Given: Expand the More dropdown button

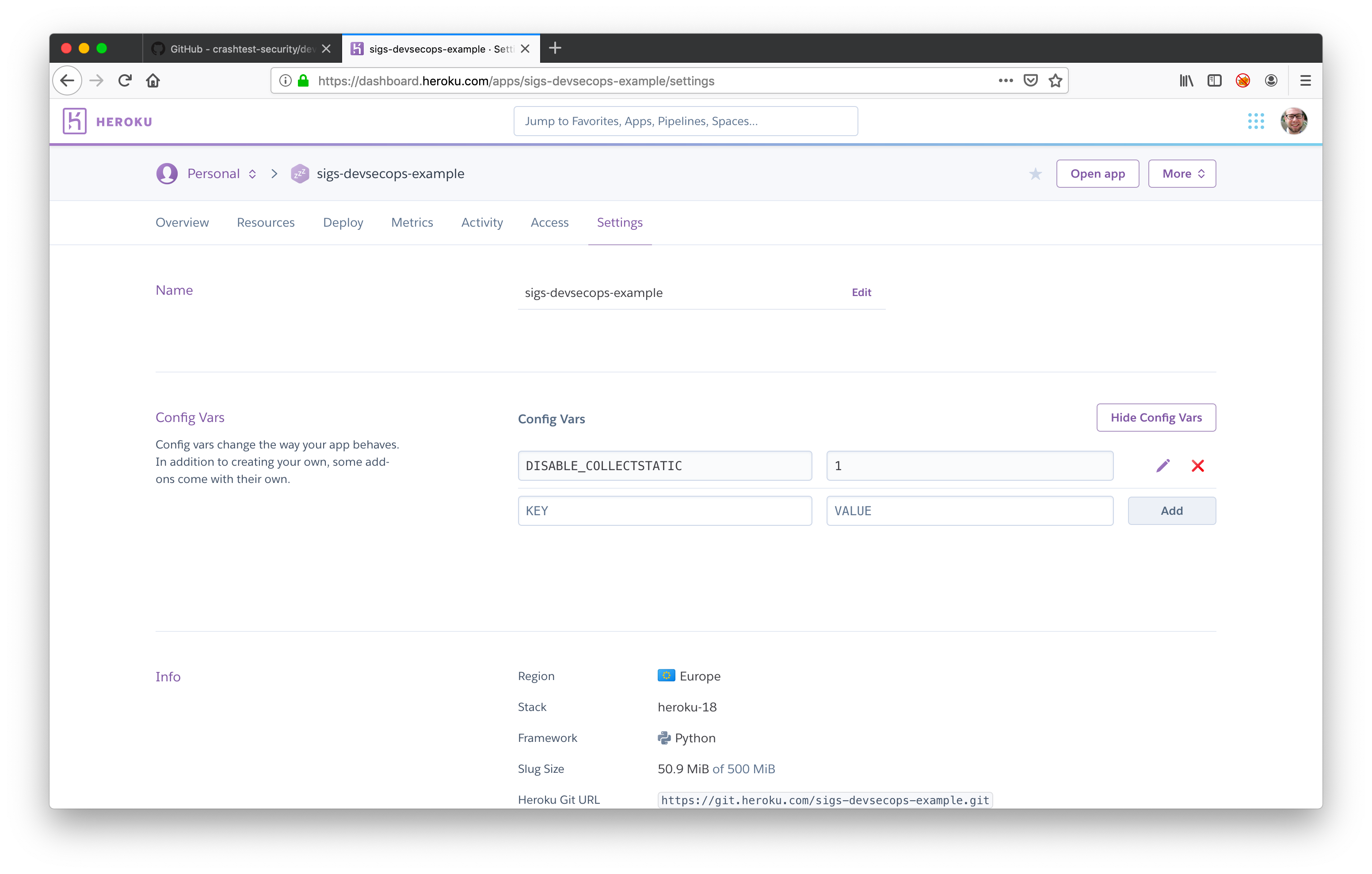Looking at the screenshot, I should click(x=1181, y=174).
